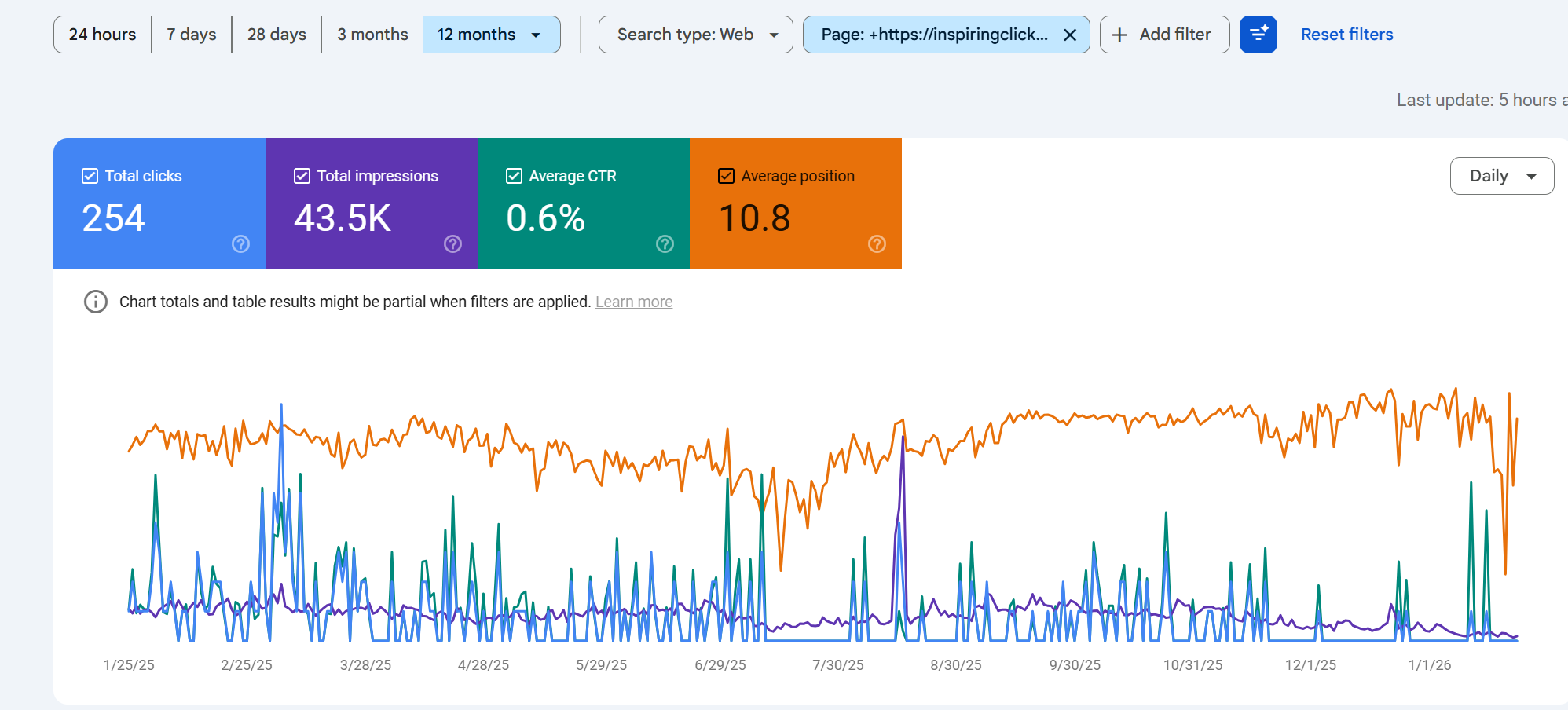The image size is (1568, 710).
Task: Switch to the 7 days range
Action: (190, 34)
